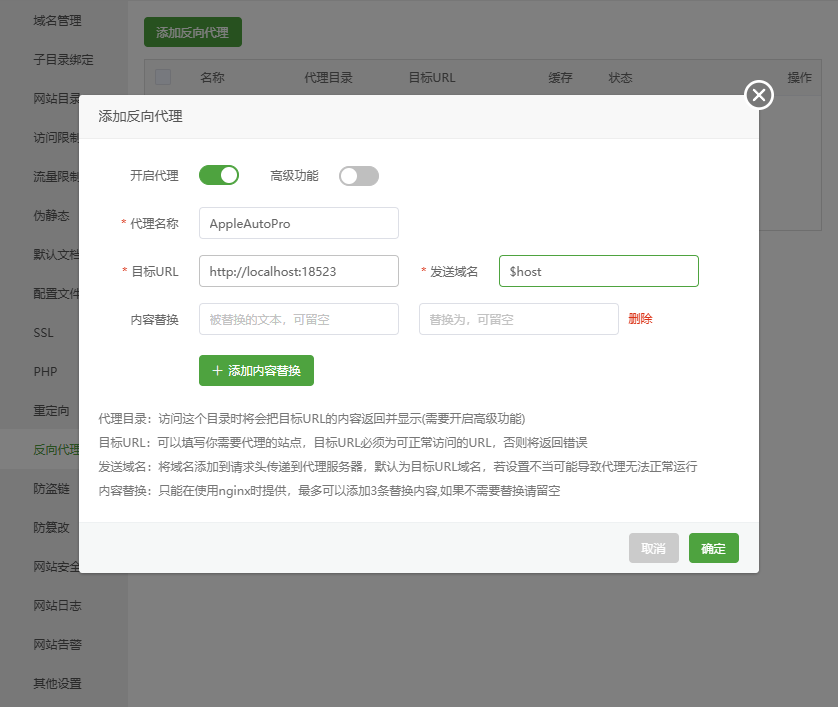Image resolution: width=838 pixels, height=707 pixels.
Task: Click the 添加内容替换 button
Action: [x=257, y=370]
